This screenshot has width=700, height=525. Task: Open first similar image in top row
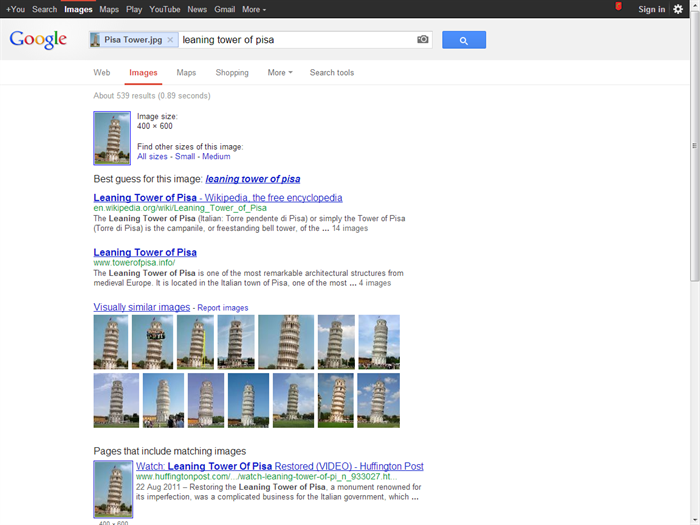[111, 342]
